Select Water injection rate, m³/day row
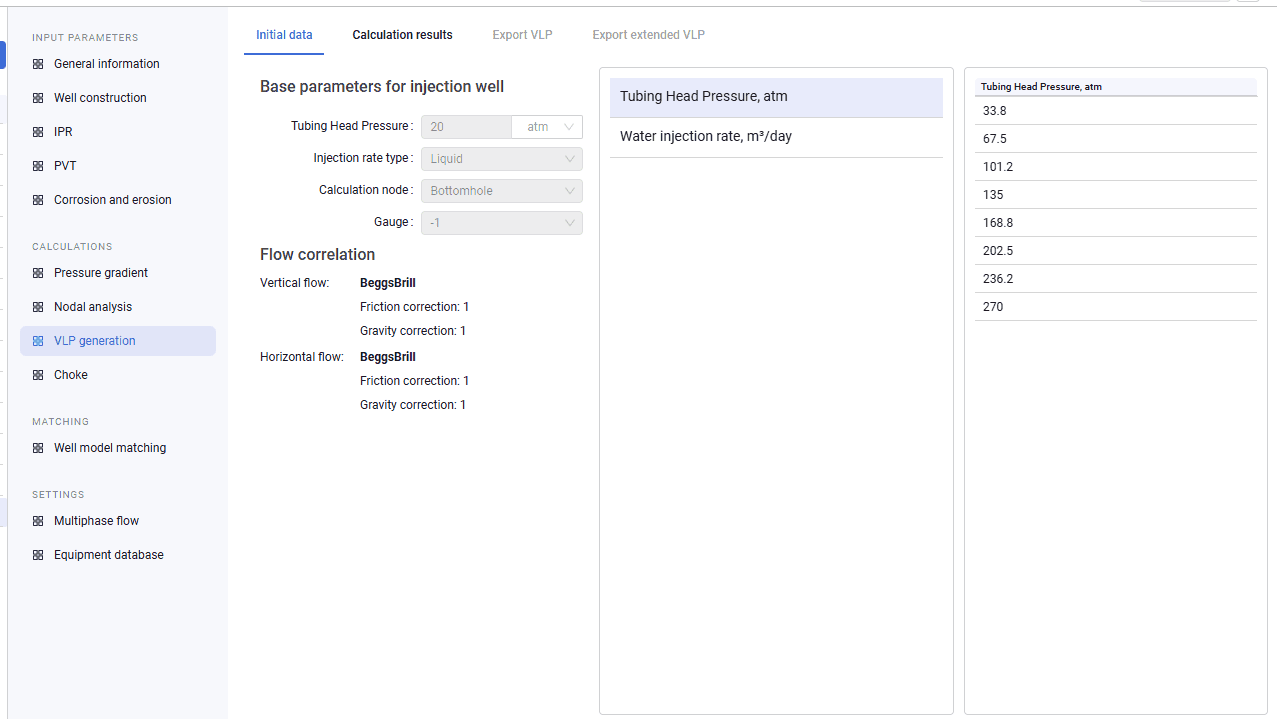 (x=776, y=137)
